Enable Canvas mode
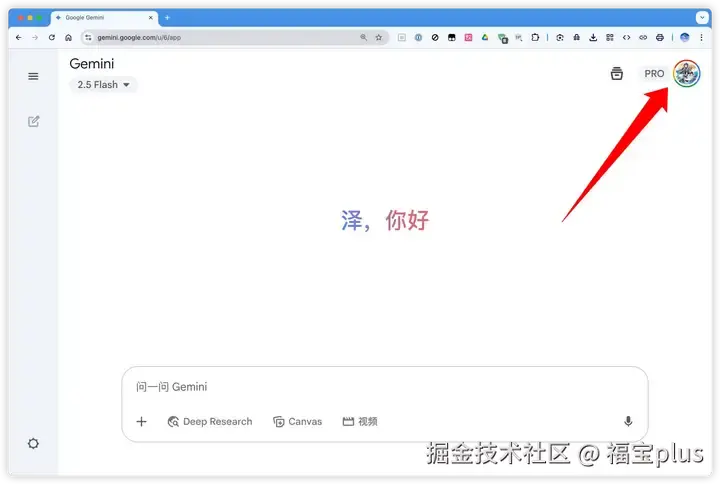This screenshot has width=720, height=484. (x=298, y=422)
